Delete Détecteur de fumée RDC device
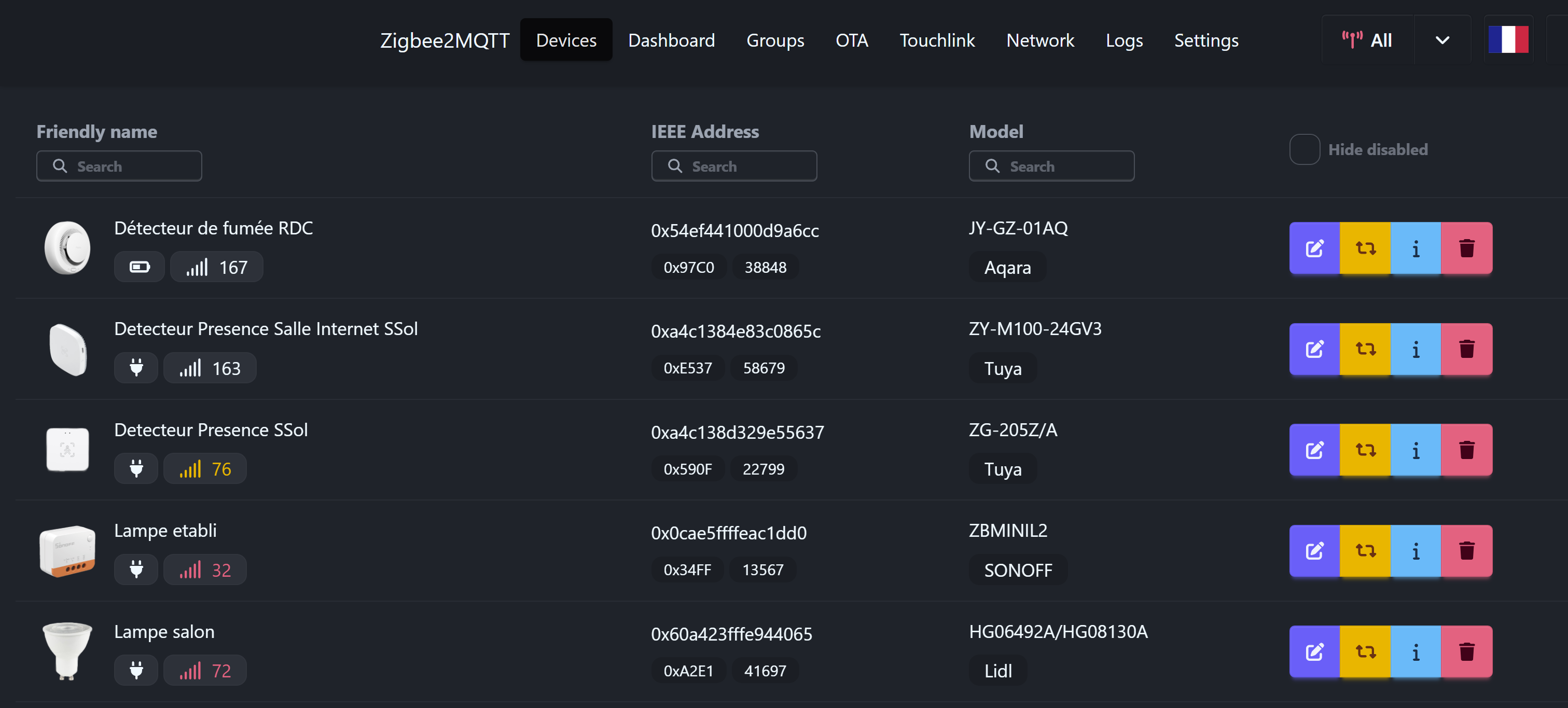 coord(1466,248)
